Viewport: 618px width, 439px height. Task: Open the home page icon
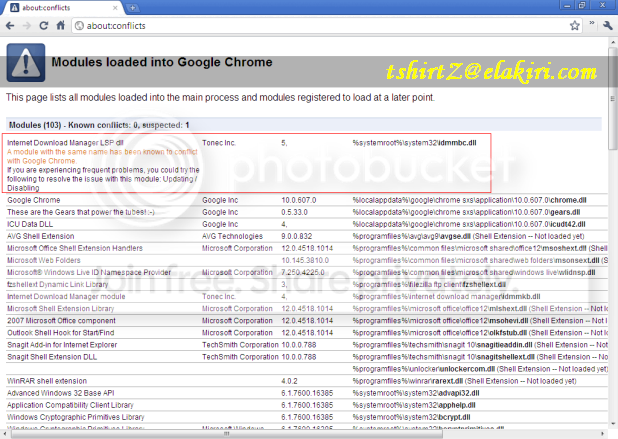(61, 26)
